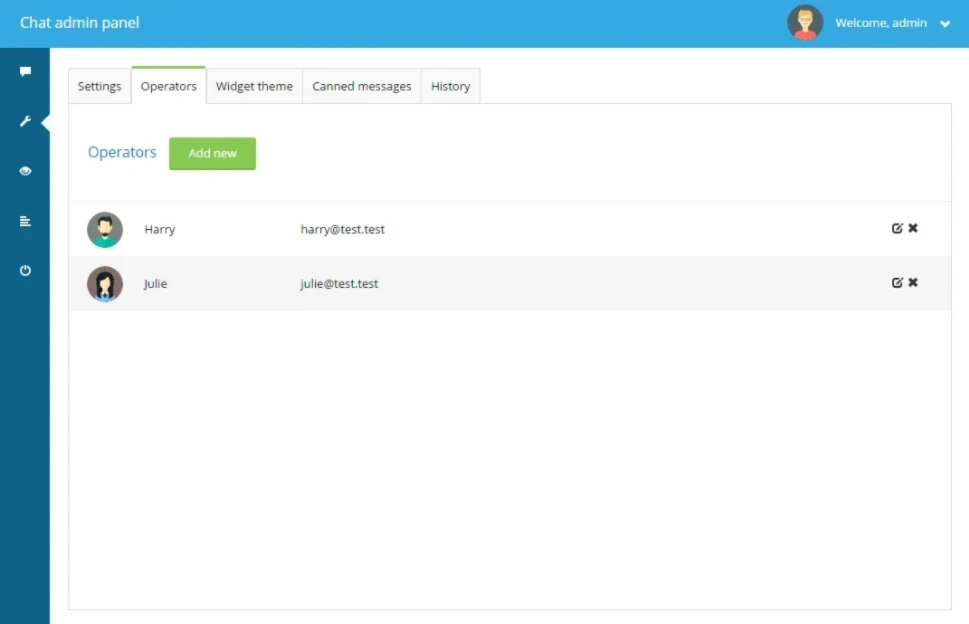Open the chat bubble sidebar icon
Image resolution: width=969 pixels, height=624 pixels.
25,72
